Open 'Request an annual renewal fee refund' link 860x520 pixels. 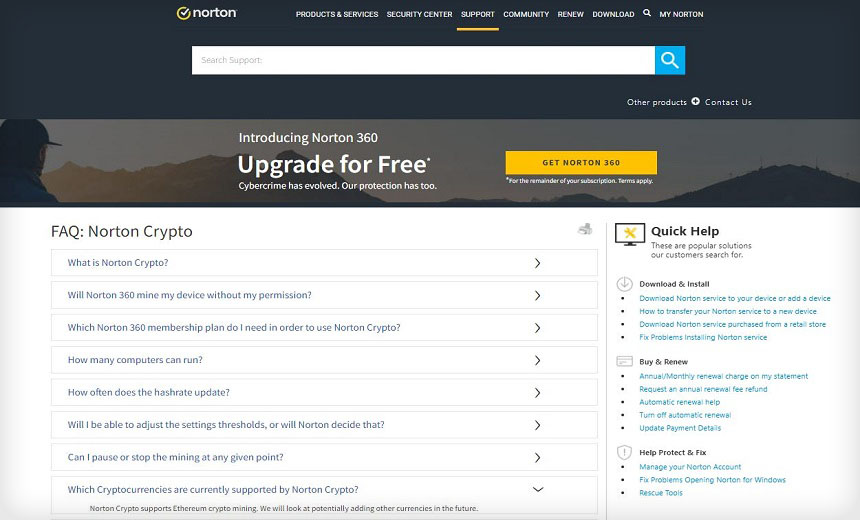point(703,389)
